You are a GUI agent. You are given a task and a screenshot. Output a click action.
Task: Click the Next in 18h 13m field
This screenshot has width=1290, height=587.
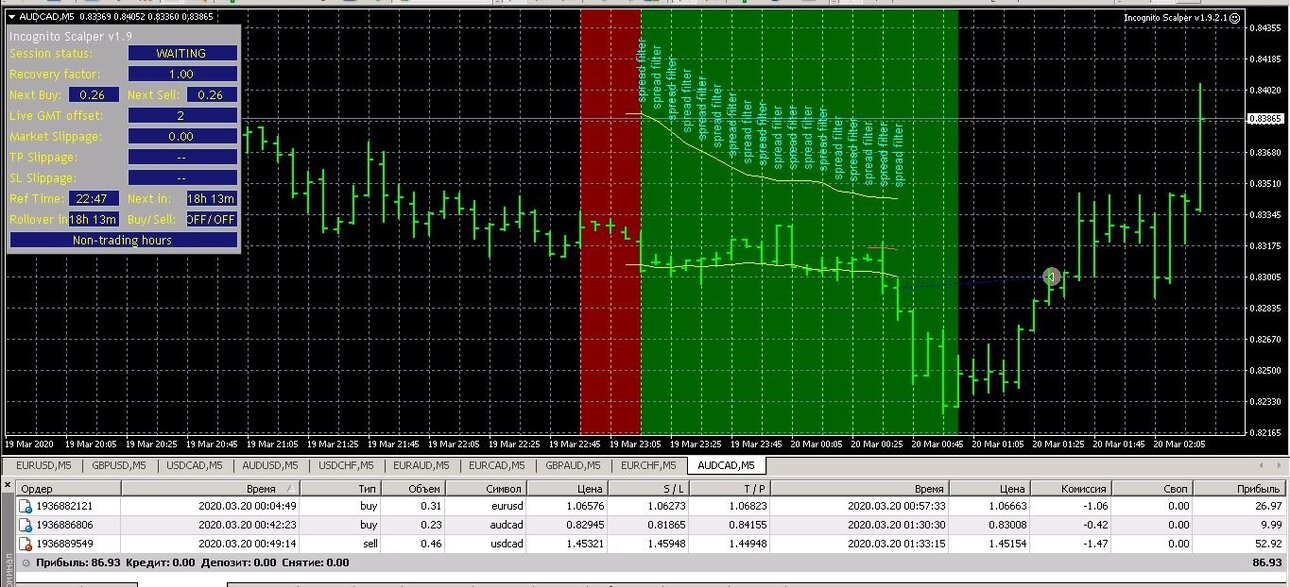click(211, 198)
